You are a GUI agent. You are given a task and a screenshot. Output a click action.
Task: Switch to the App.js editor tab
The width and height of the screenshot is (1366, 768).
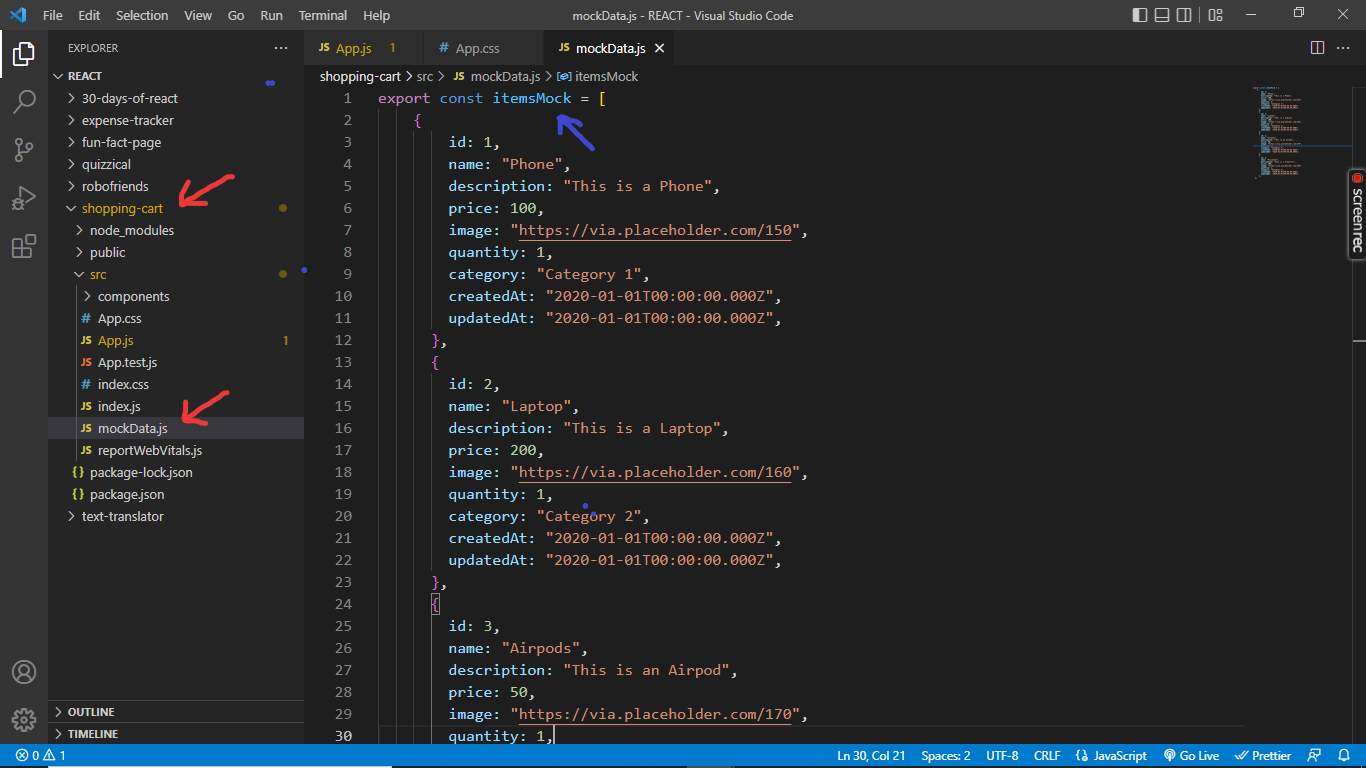(x=364, y=48)
